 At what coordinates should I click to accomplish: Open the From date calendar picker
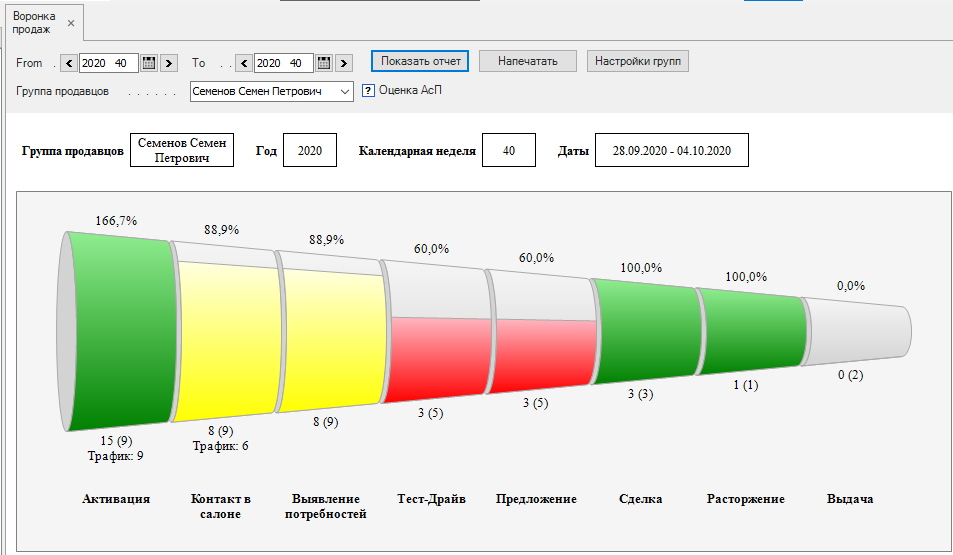(149, 63)
